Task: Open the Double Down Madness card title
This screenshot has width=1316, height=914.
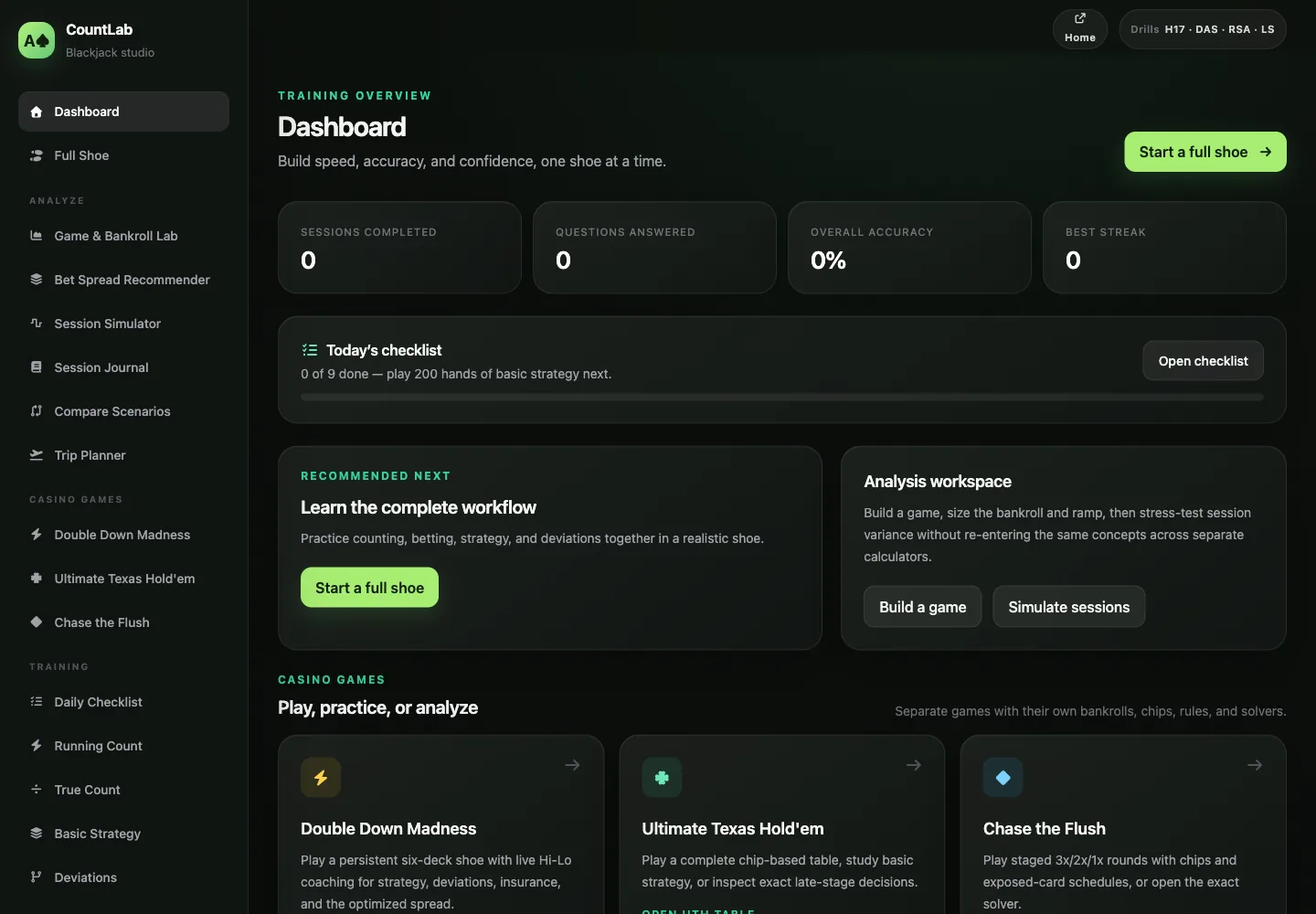Action: pos(388,829)
